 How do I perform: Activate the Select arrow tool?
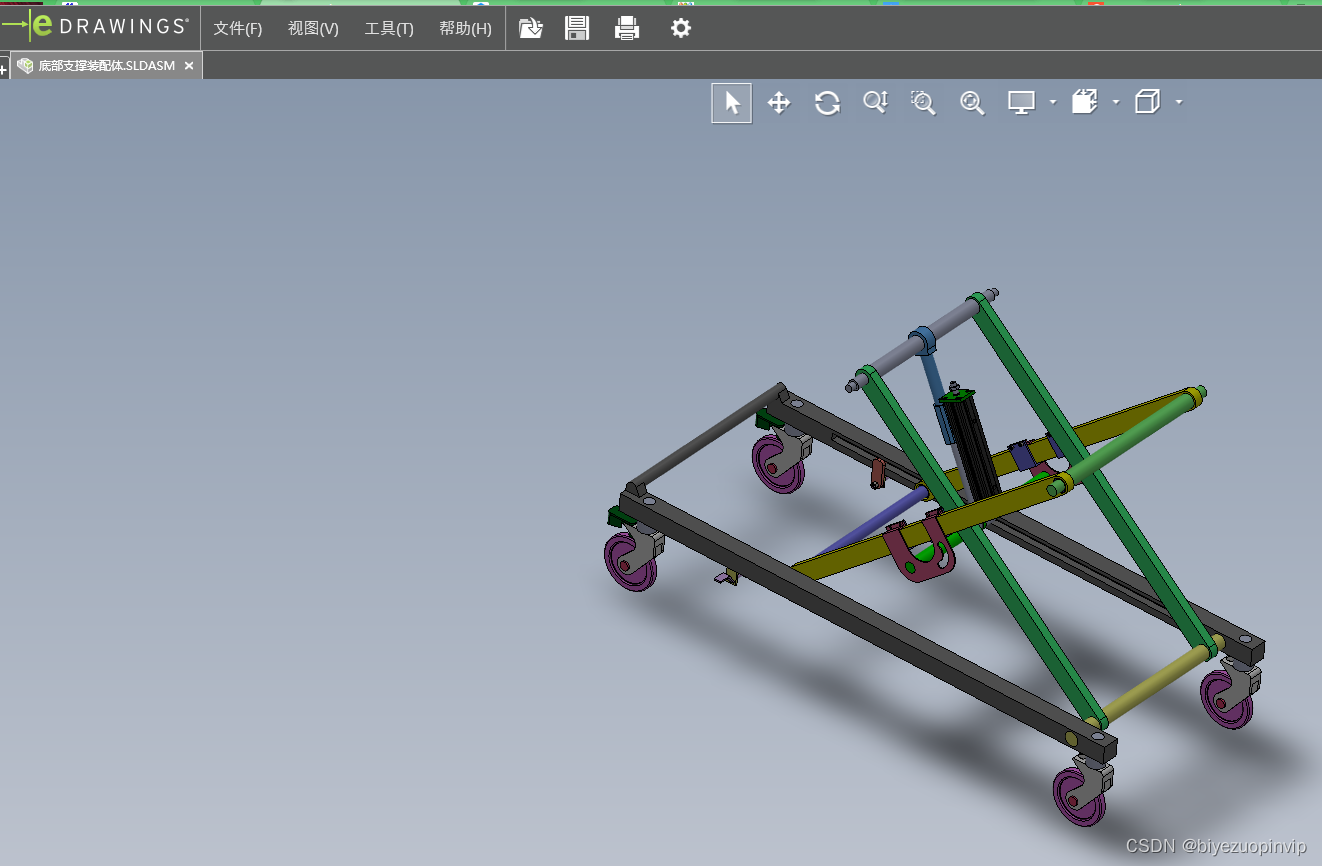[732, 103]
